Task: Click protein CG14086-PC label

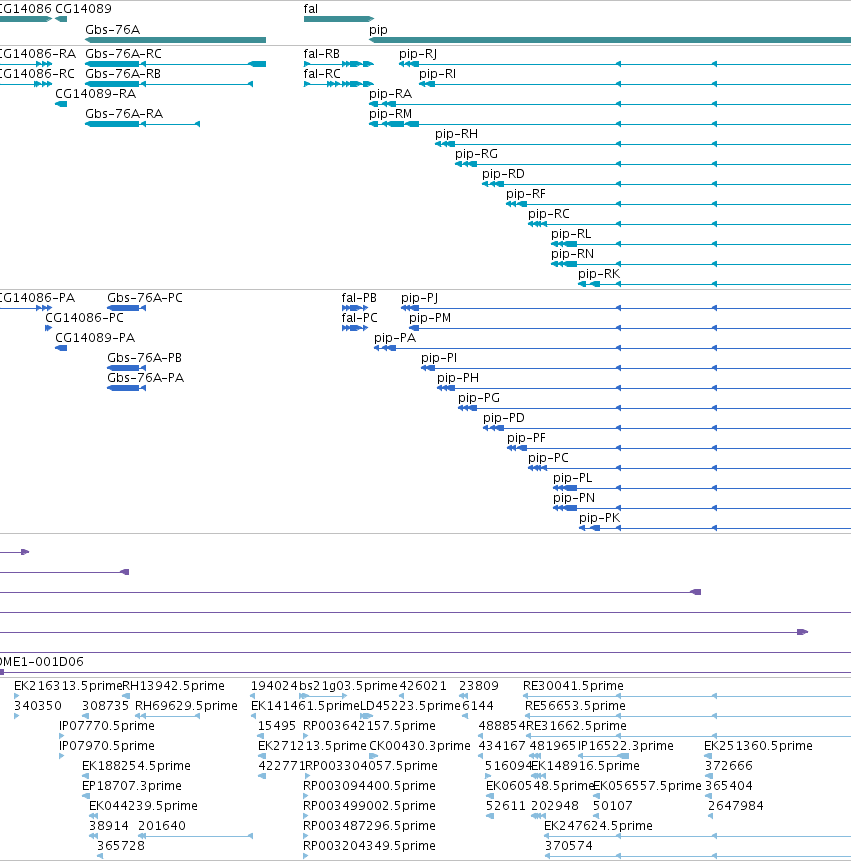Action: [x=85, y=318]
